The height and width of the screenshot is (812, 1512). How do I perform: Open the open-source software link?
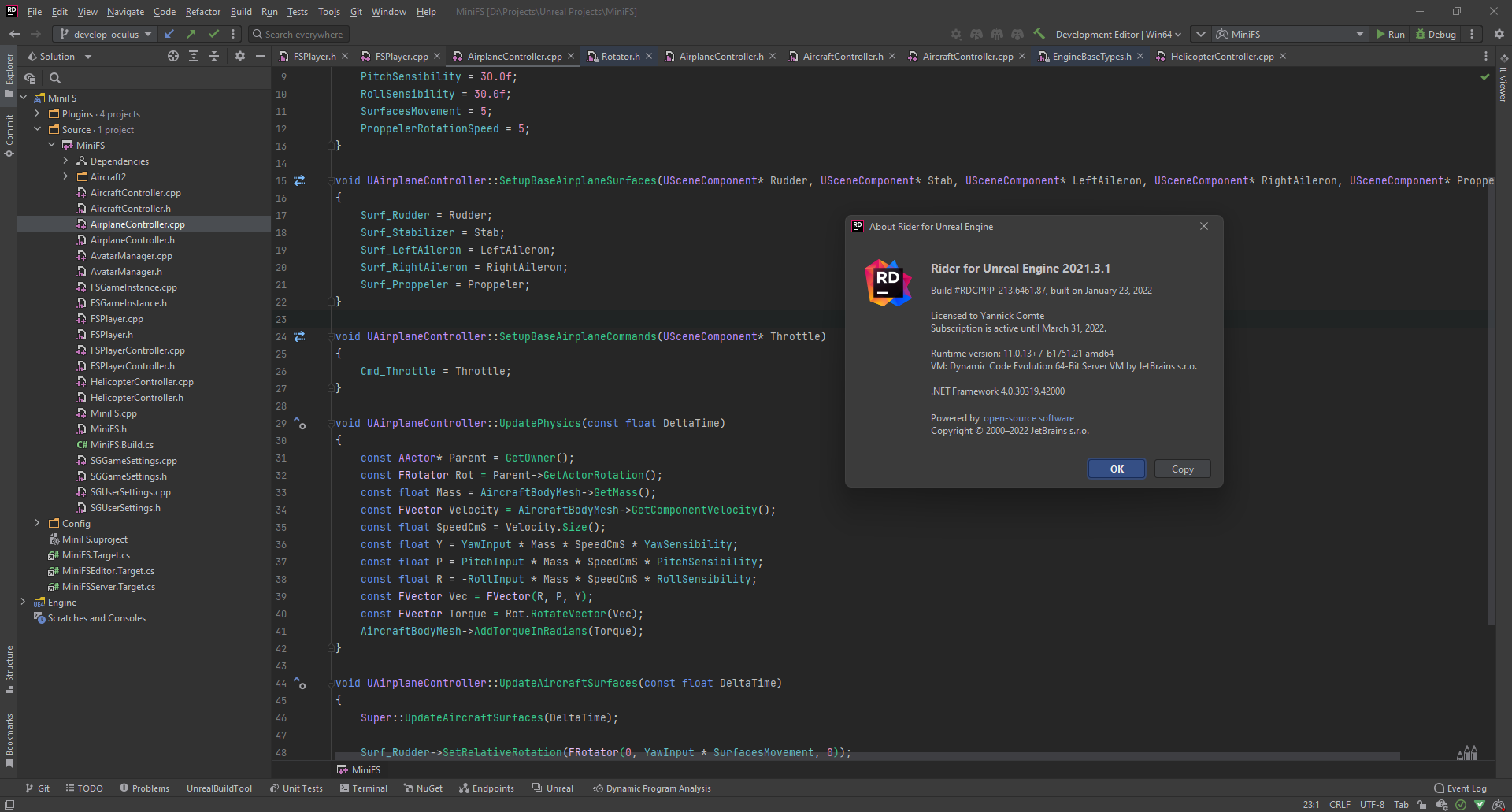(1028, 418)
